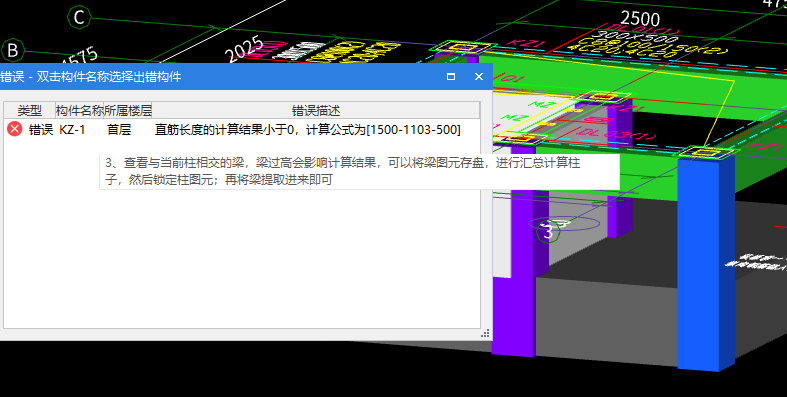Grab the dialog resize grip corner

tap(485, 333)
